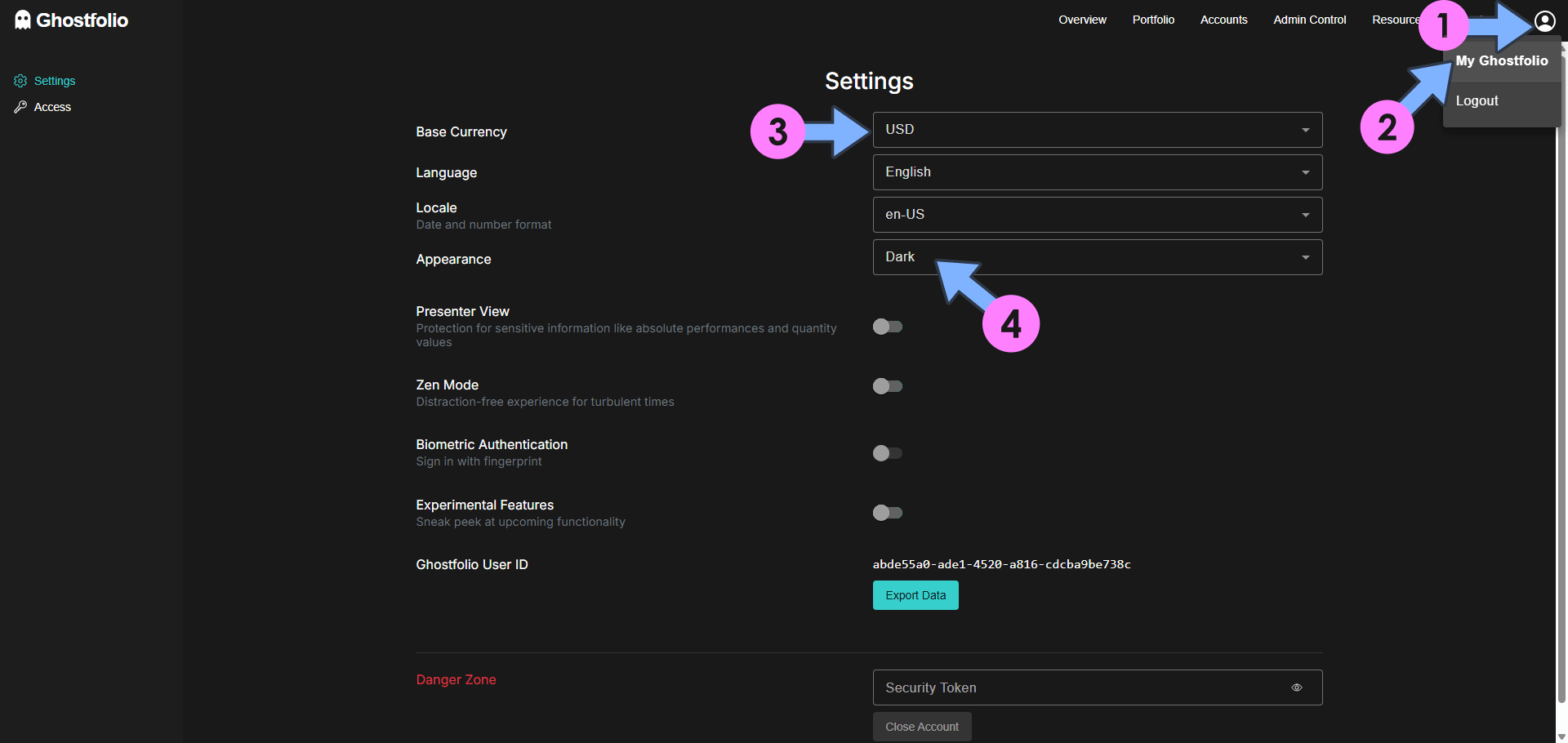This screenshot has width=1568, height=743.
Task: Click the Appearance label
Action: [x=453, y=259]
